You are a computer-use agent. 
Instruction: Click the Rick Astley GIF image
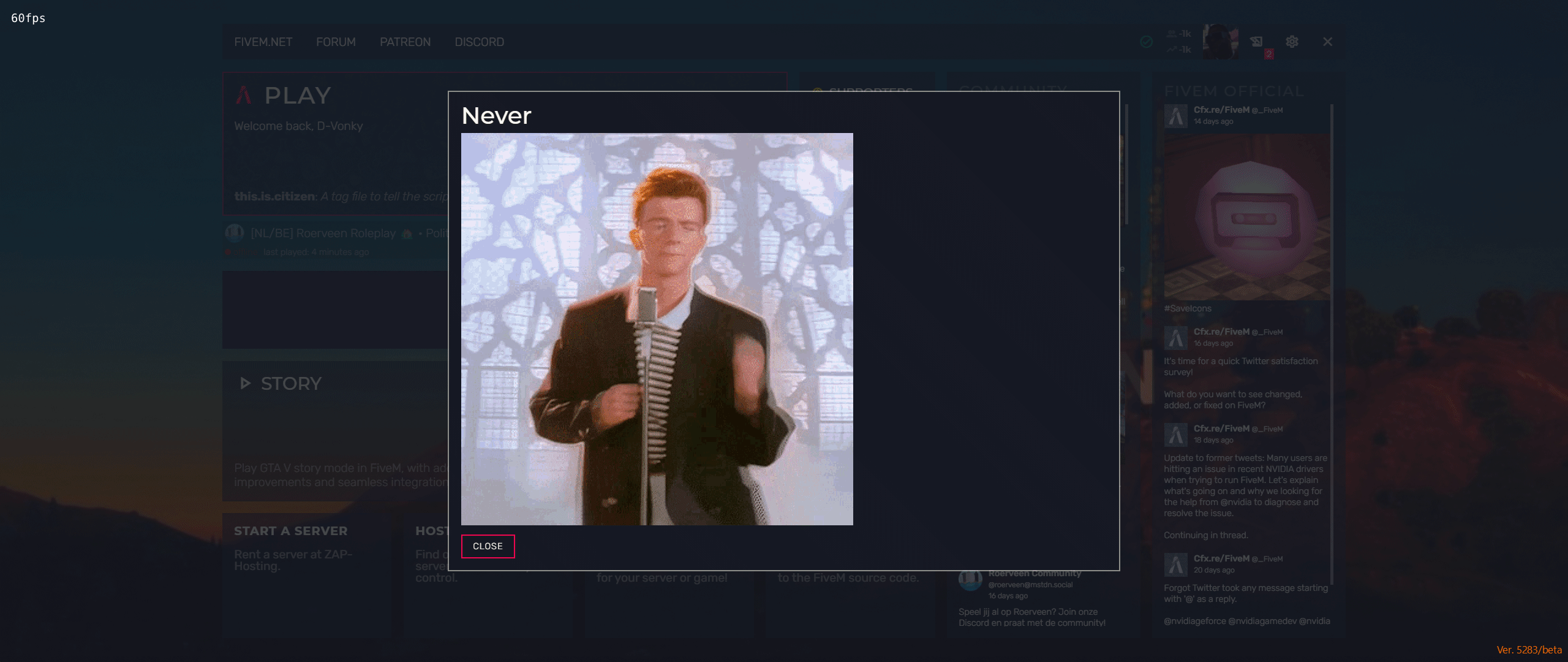point(657,329)
